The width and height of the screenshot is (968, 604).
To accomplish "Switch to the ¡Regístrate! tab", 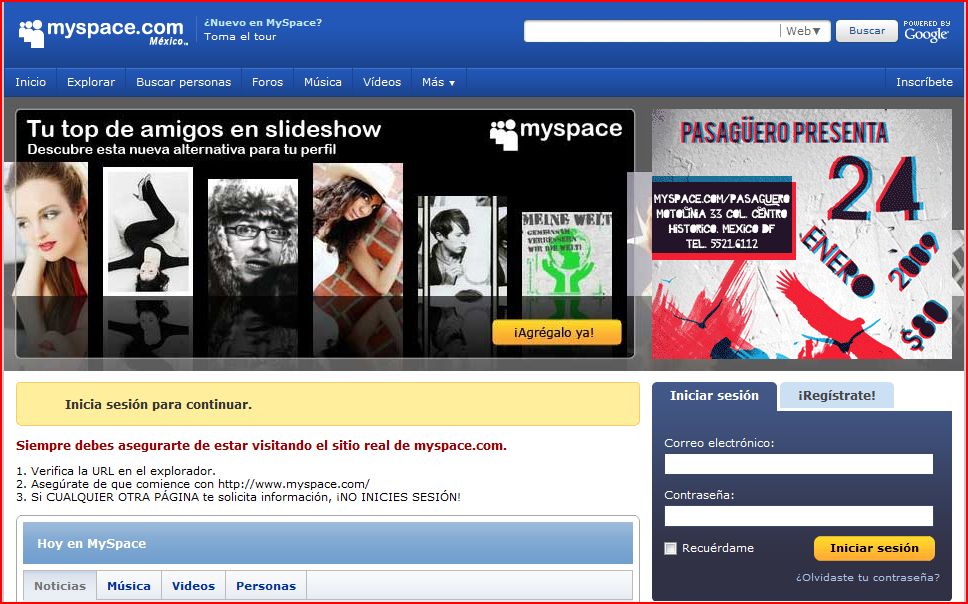I will [x=837, y=396].
